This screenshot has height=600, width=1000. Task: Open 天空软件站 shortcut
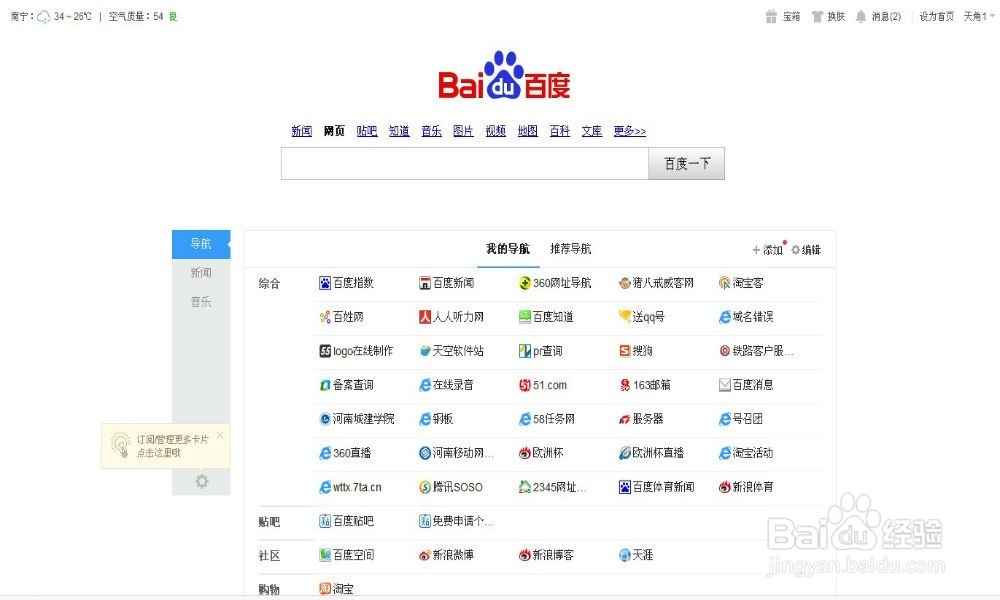tap(452, 351)
